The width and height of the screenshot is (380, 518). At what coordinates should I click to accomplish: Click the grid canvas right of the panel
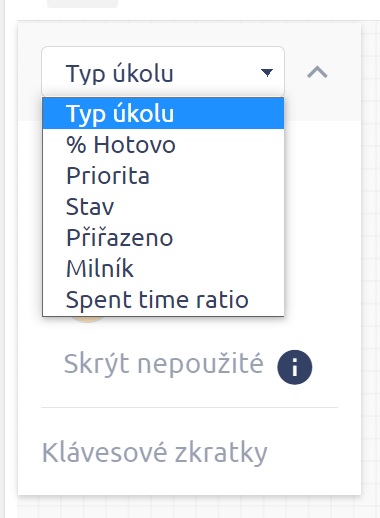coord(371,260)
